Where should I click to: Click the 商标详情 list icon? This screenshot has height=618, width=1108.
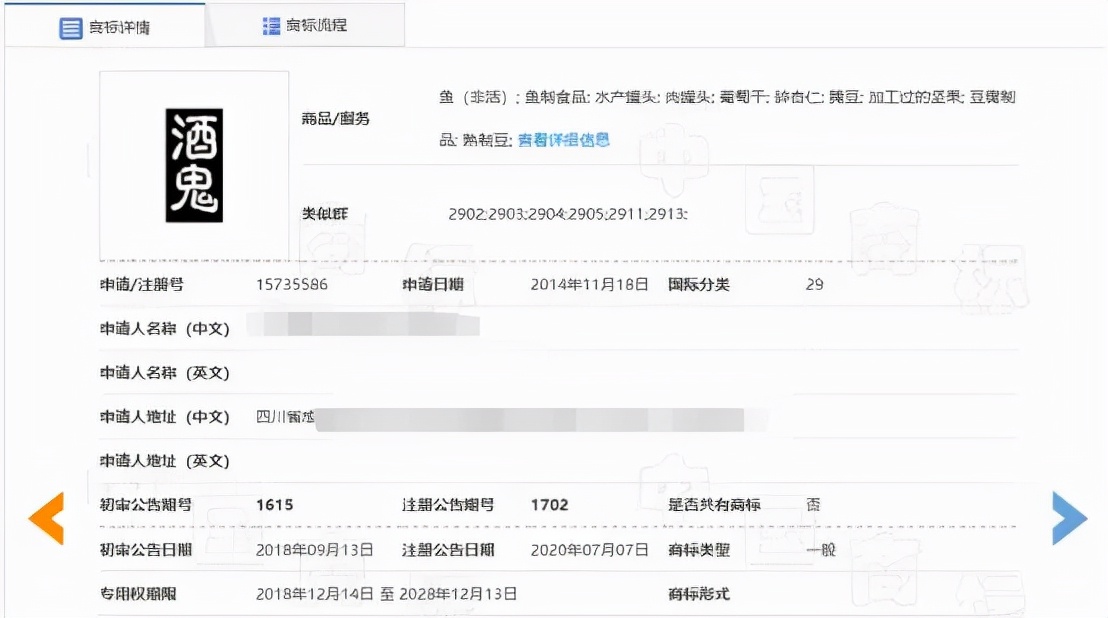click(x=71, y=28)
